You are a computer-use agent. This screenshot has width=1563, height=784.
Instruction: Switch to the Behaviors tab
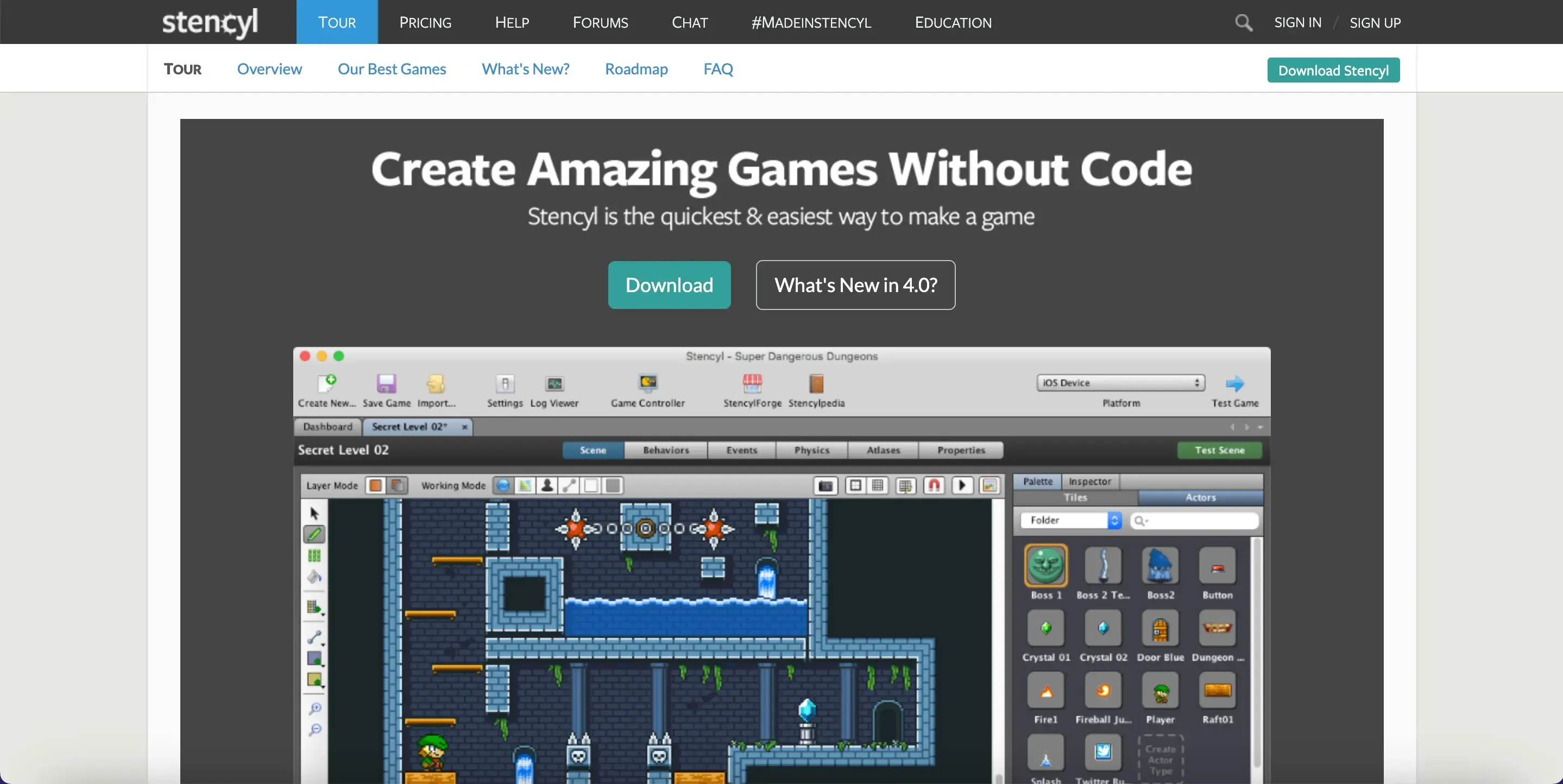[666, 450]
